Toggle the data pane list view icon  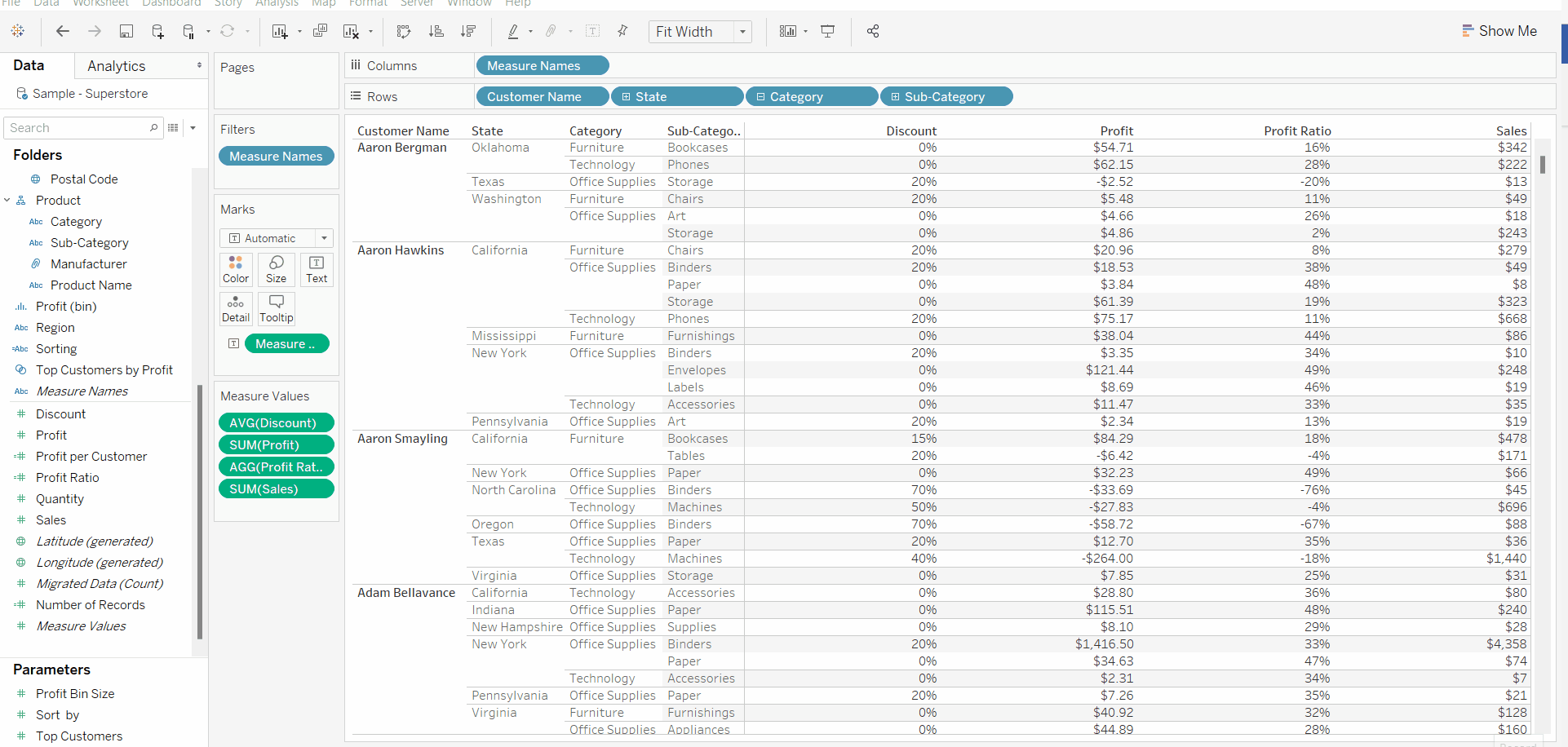tap(173, 128)
